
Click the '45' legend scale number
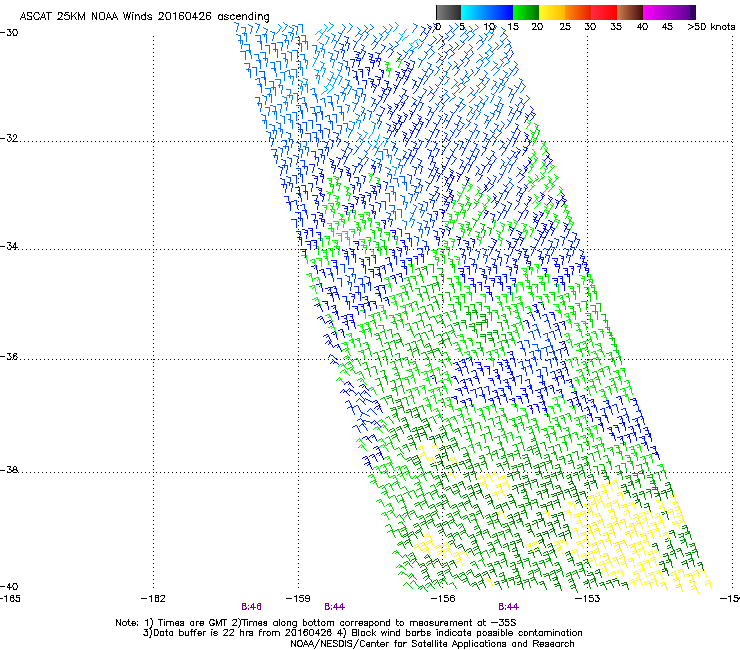pos(667,27)
